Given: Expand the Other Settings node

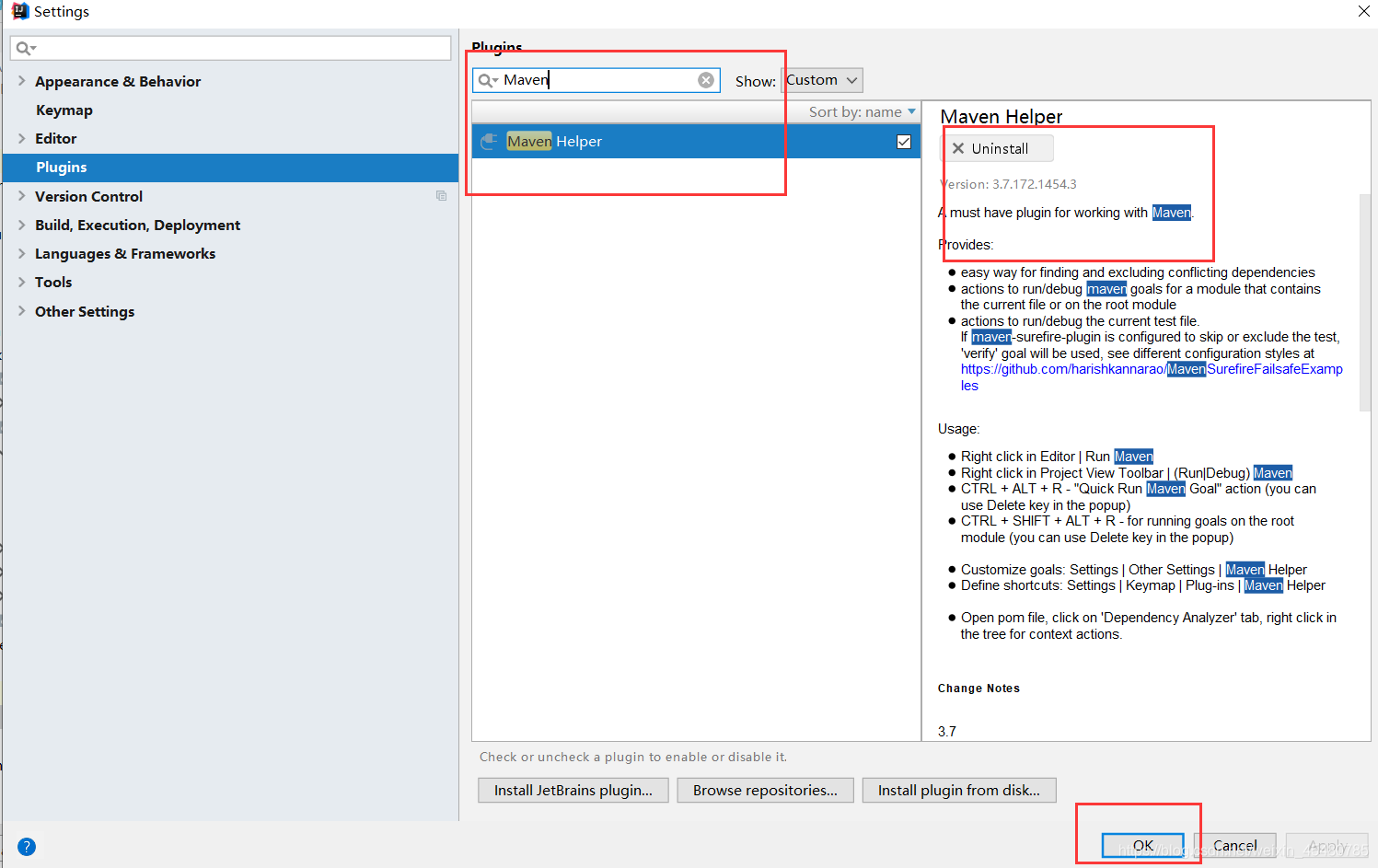Looking at the screenshot, I should click(x=21, y=311).
